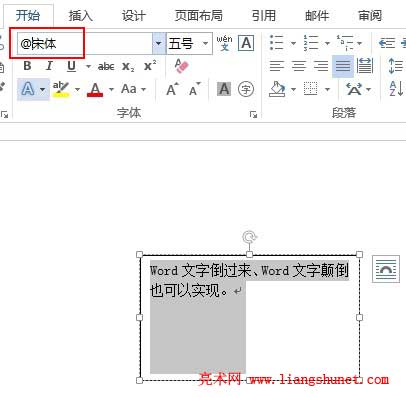The height and width of the screenshot is (397, 406).
Task: Click the @宋体 font name field
Action: (x=85, y=43)
